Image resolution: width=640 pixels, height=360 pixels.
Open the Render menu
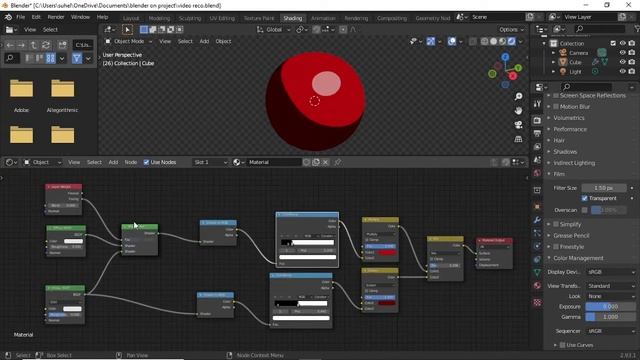56,17
